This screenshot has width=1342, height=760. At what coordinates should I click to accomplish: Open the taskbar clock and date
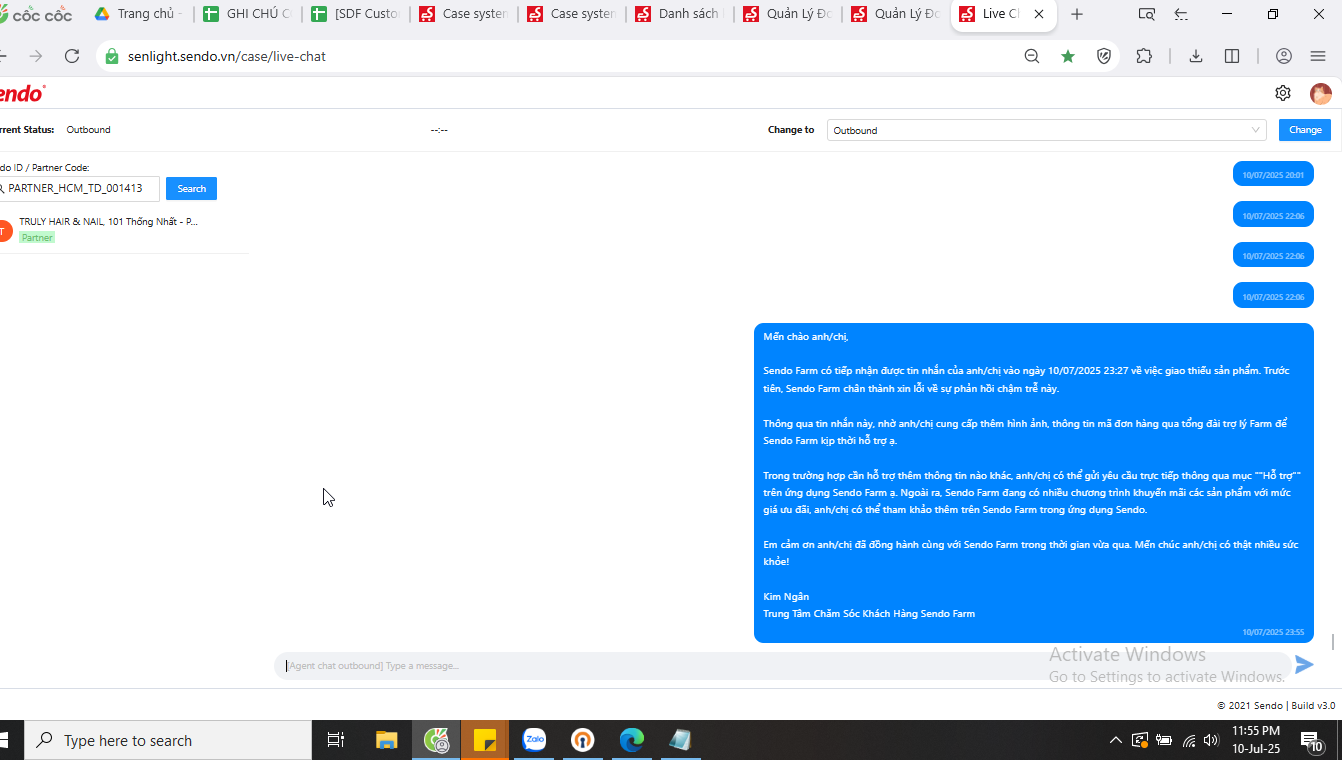click(1256, 740)
